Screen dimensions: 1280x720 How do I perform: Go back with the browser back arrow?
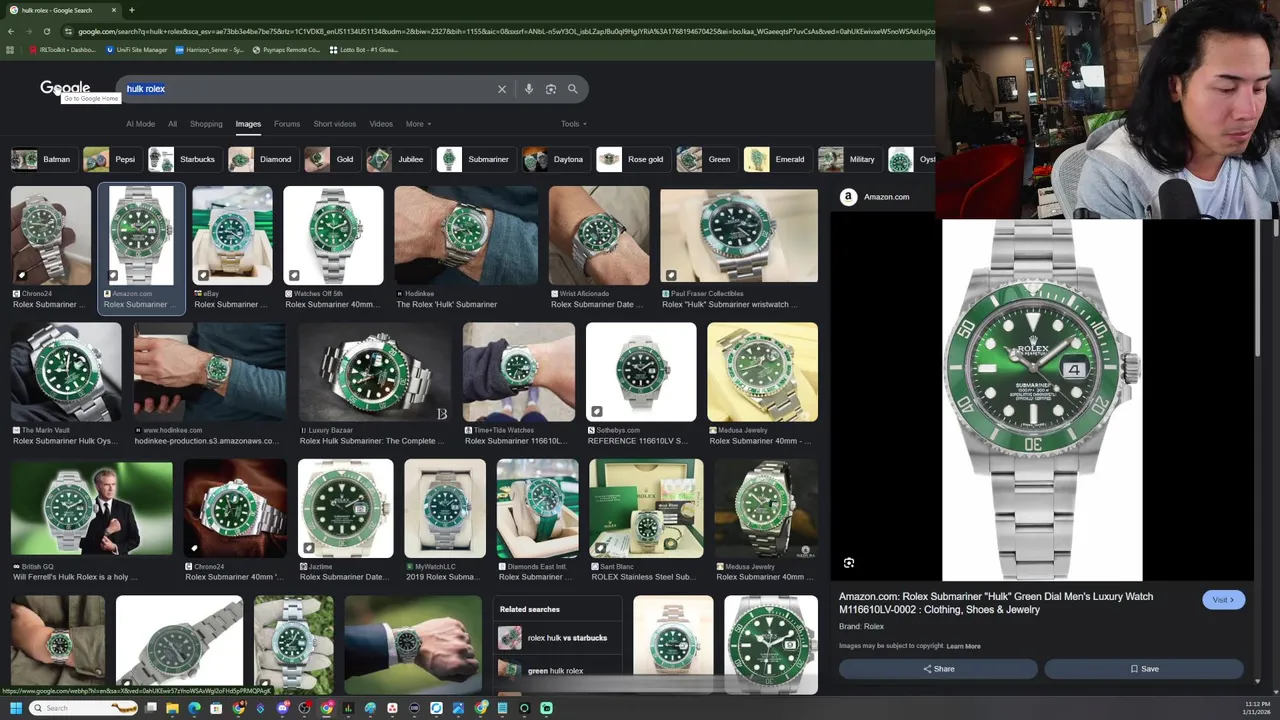pyautogui.click(x=10, y=31)
